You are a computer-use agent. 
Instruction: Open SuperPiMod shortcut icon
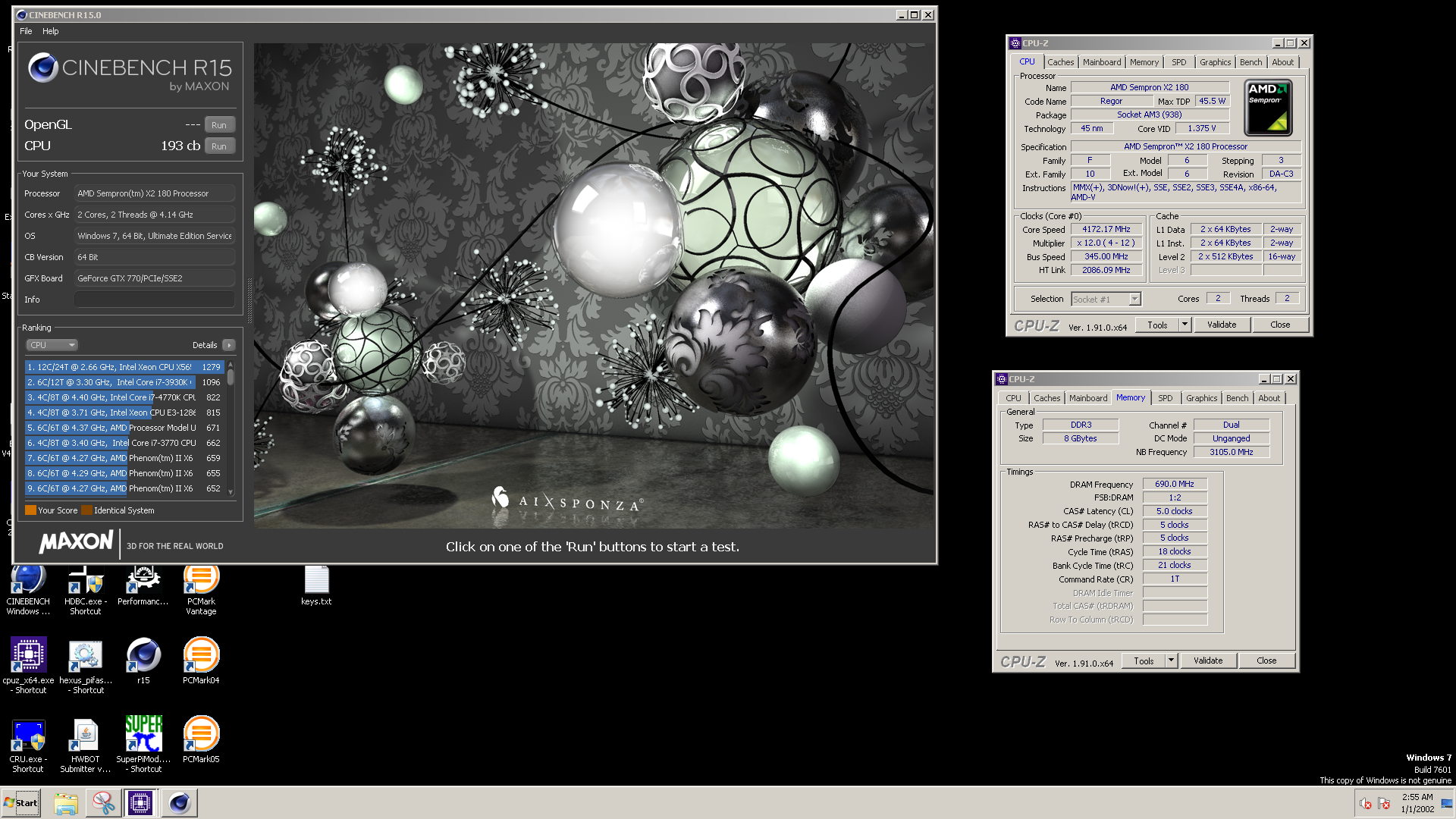point(143,745)
